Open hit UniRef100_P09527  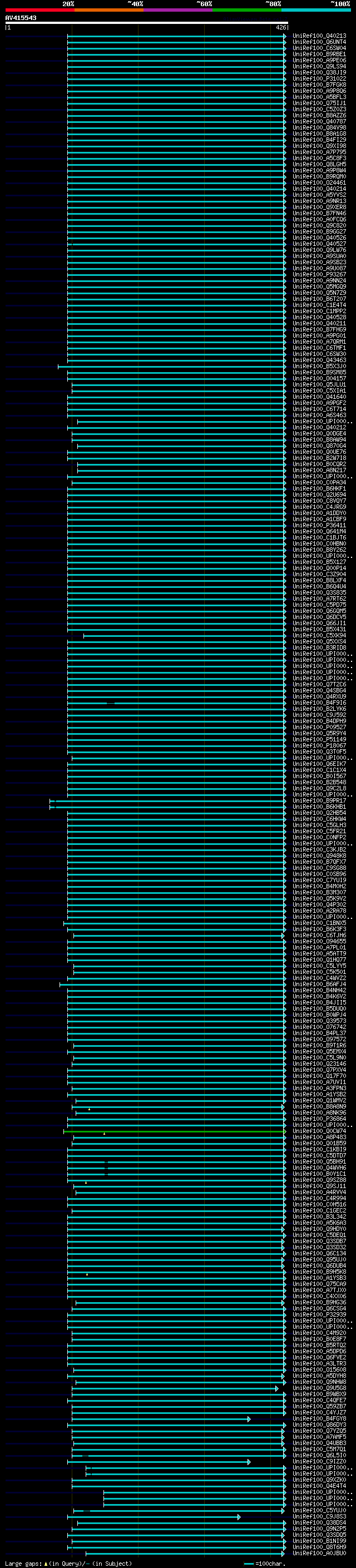[319, 728]
